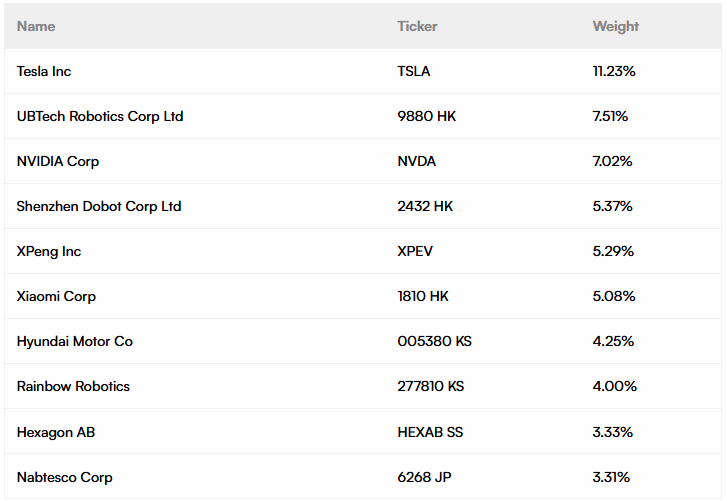Click the TSLA ticker cell
The height and width of the screenshot is (501, 727).
pyautogui.click(x=414, y=71)
